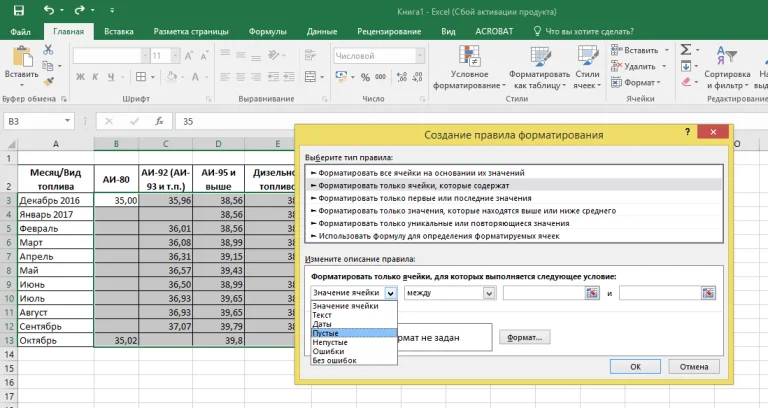Open the font size 11 dropdown

coord(175,55)
